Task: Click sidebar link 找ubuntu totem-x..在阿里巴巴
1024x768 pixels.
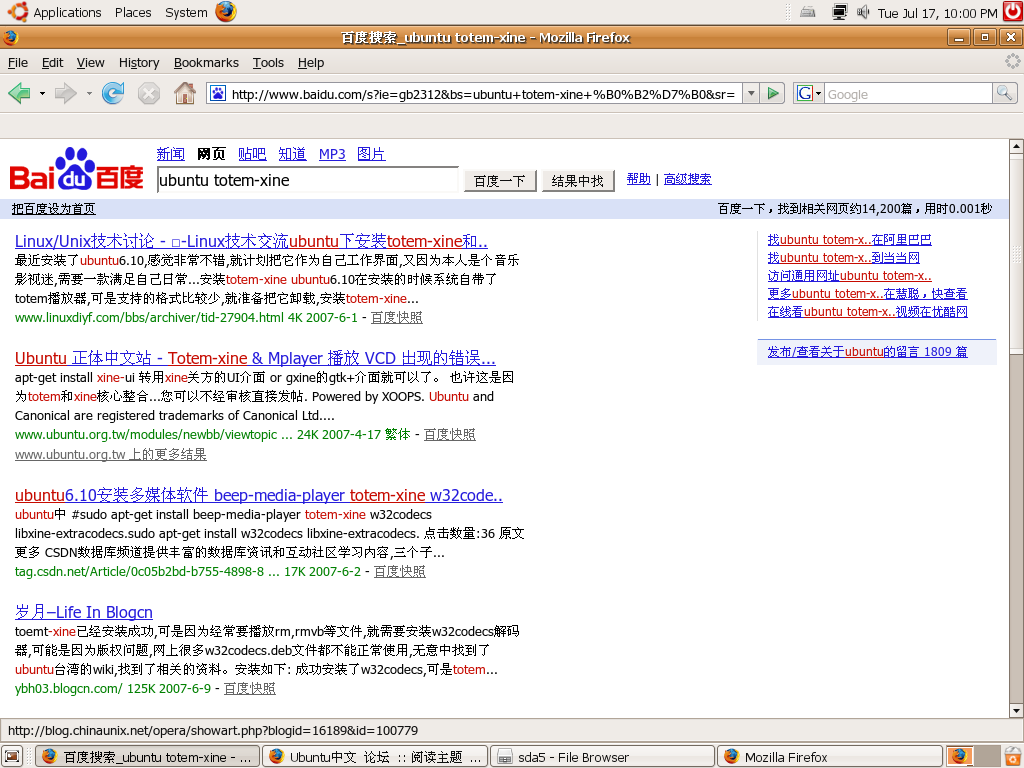Action: click(849, 240)
